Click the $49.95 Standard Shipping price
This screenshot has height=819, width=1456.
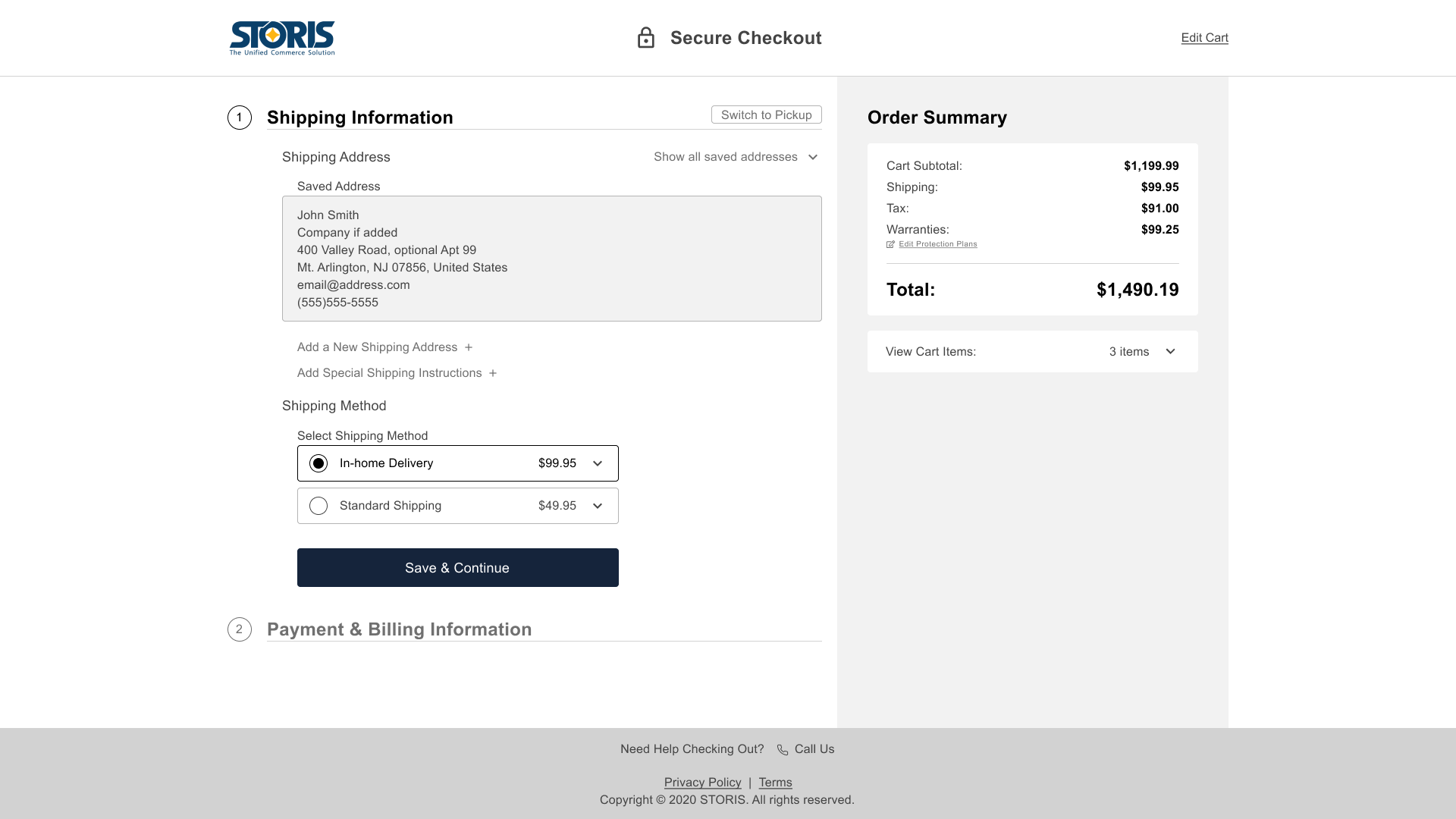(x=557, y=506)
